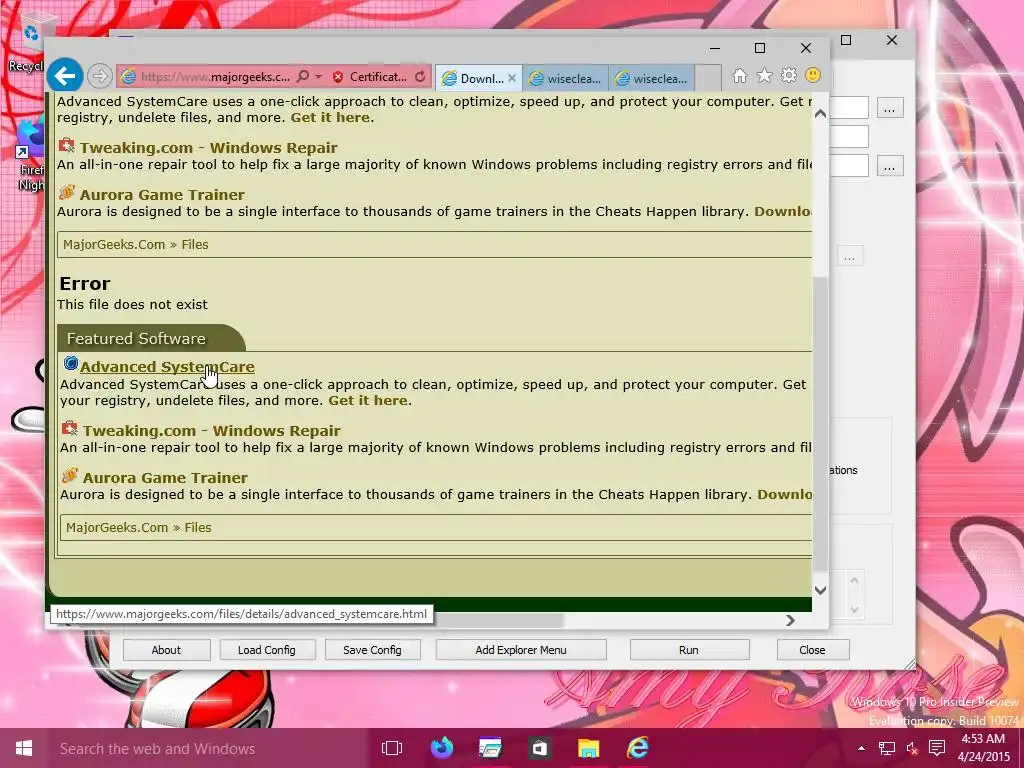Click lower Tweaking.com red toolbox icon
The image size is (1024, 768).
point(69,428)
